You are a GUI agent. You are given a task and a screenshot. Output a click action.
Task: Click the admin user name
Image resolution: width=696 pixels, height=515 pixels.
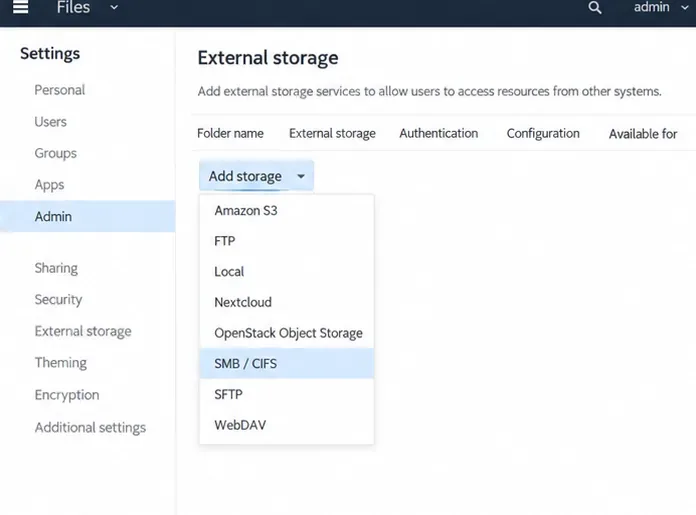pos(651,7)
